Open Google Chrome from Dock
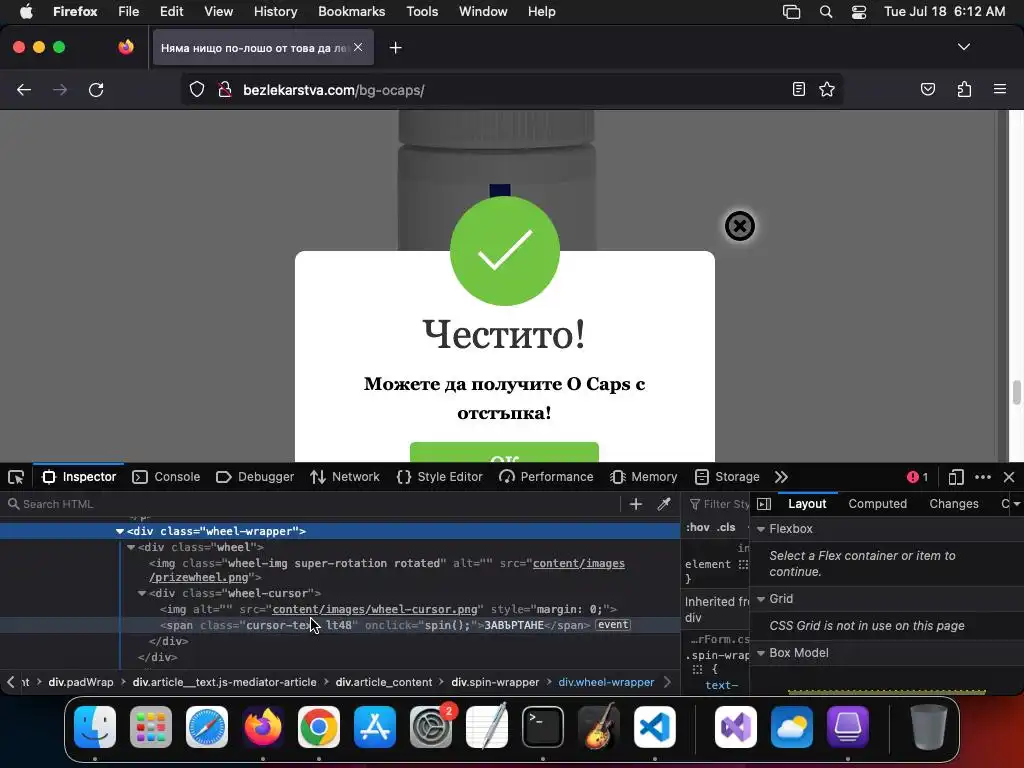Viewport: 1024px width, 768px height. click(319, 726)
